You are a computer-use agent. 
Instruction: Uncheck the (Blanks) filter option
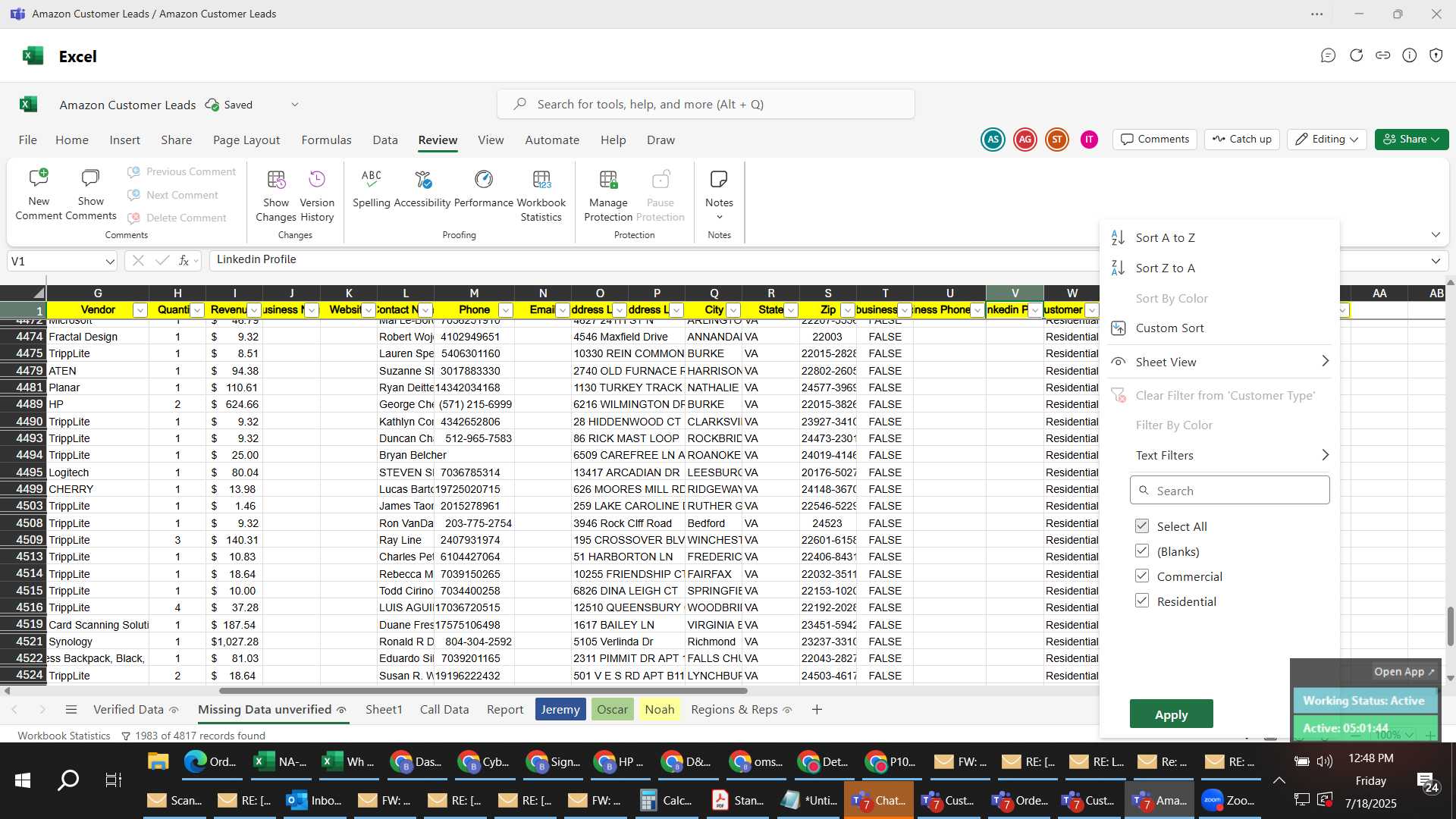[1142, 551]
